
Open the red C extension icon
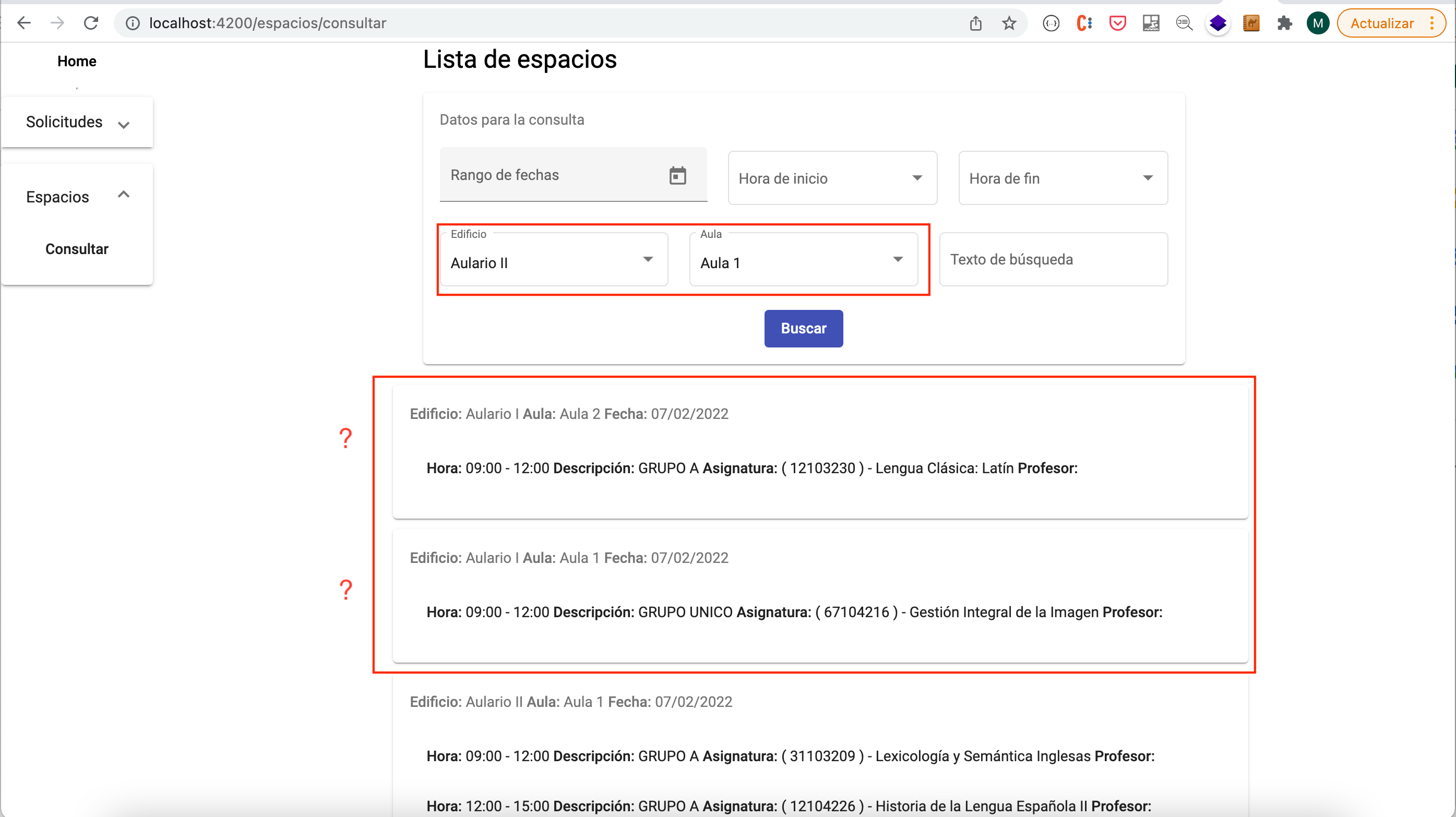pos(1084,23)
